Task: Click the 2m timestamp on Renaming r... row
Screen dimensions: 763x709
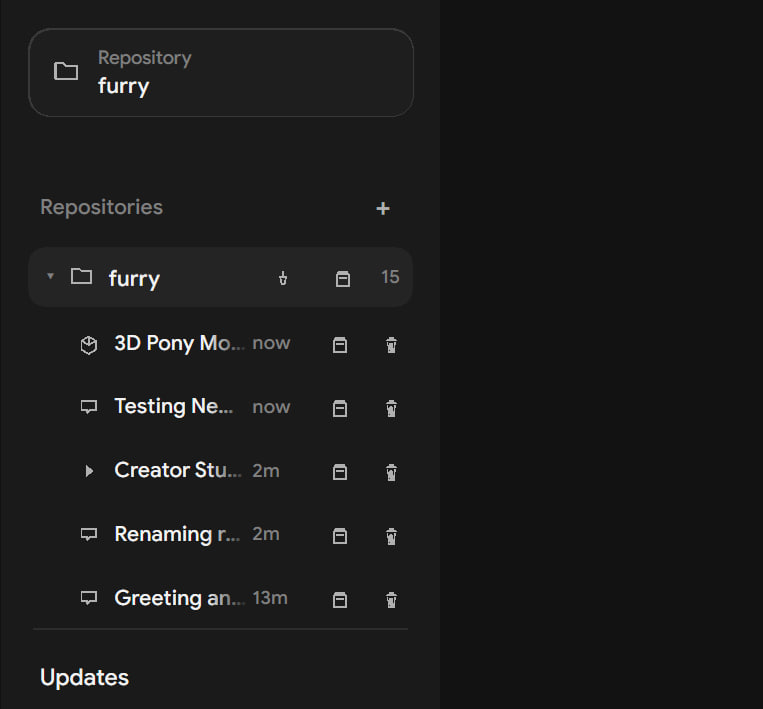Action: 266,534
